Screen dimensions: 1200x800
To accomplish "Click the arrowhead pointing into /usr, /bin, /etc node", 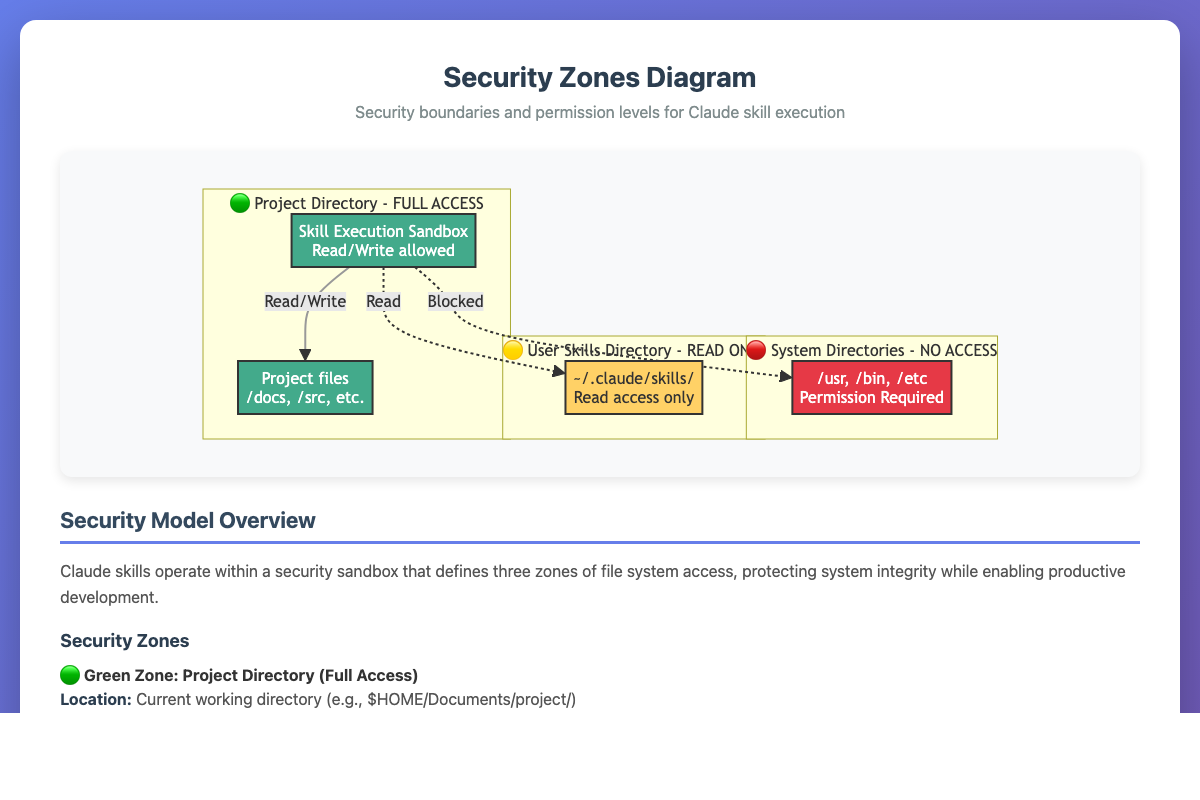I will click(785, 375).
